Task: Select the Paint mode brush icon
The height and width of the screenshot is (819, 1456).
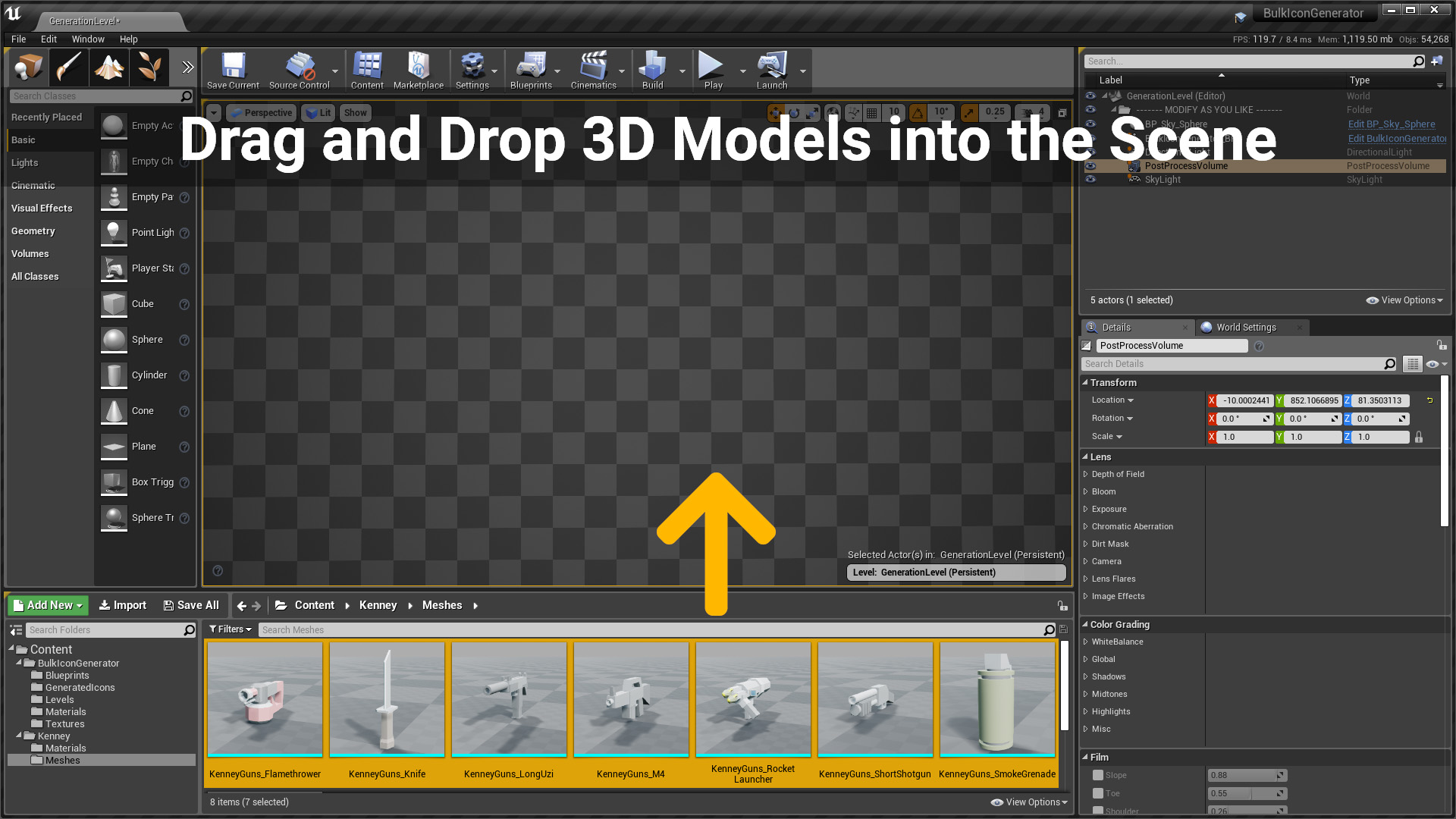Action: tap(69, 67)
